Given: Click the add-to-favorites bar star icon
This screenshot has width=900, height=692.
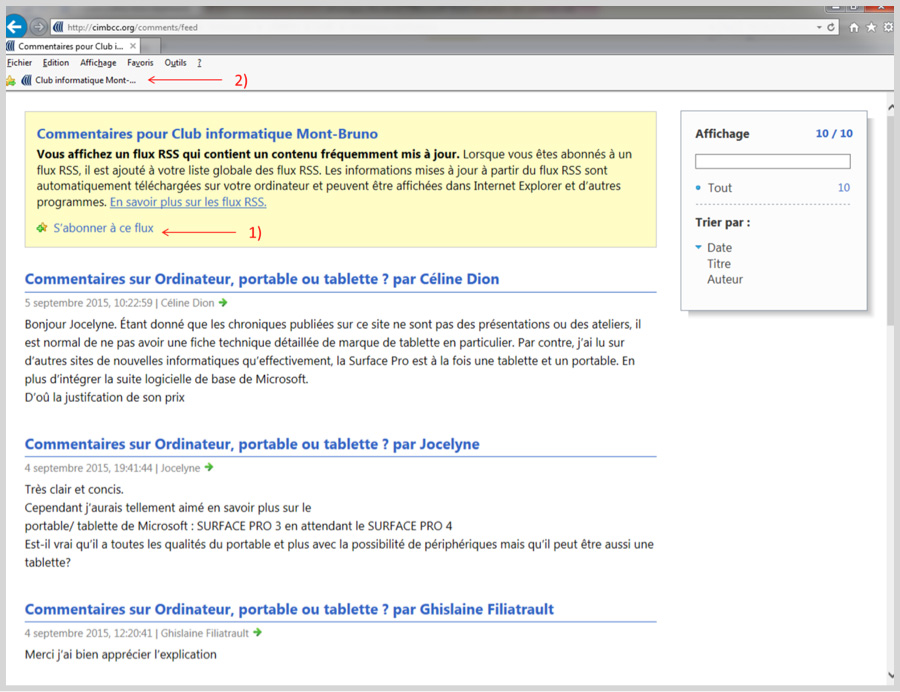Looking at the screenshot, I should click(11, 81).
